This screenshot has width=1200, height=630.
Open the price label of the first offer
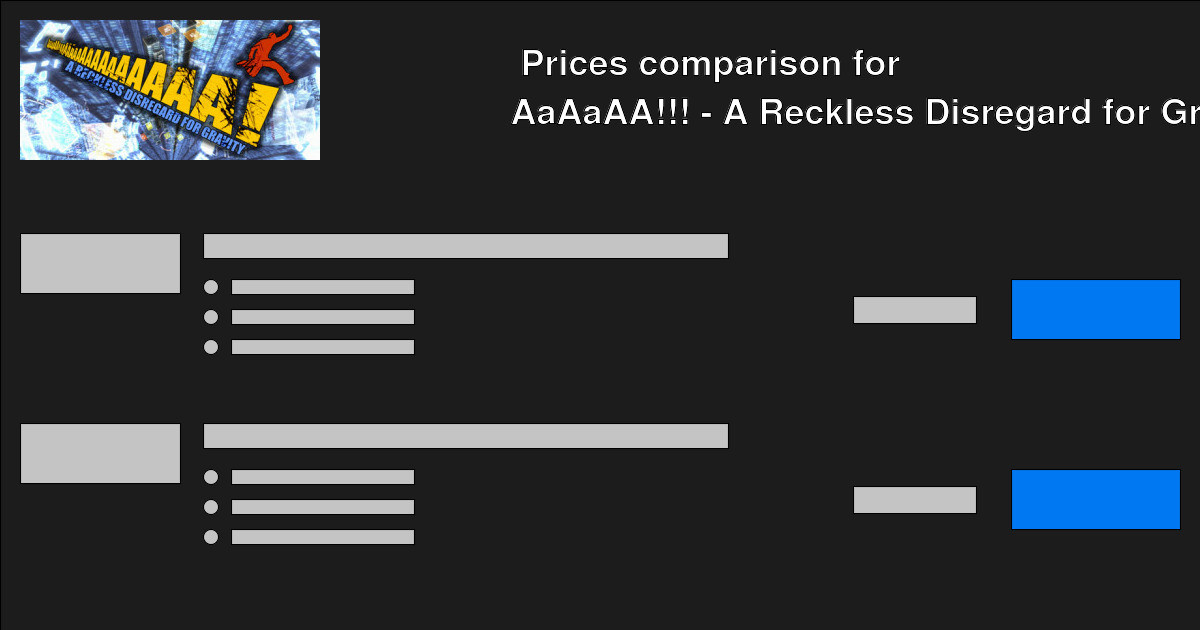point(914,310)
